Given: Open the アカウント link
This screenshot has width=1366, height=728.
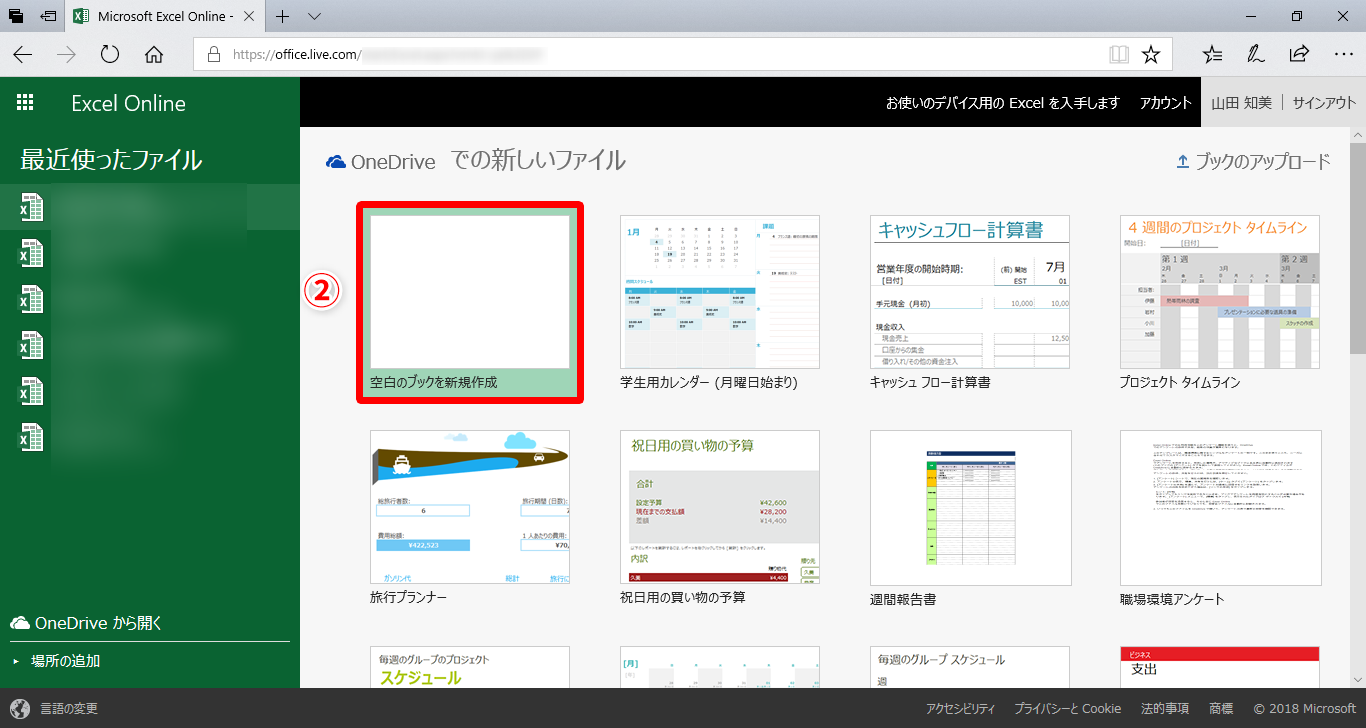Looking at the screenshot, I should [1166, 103].
